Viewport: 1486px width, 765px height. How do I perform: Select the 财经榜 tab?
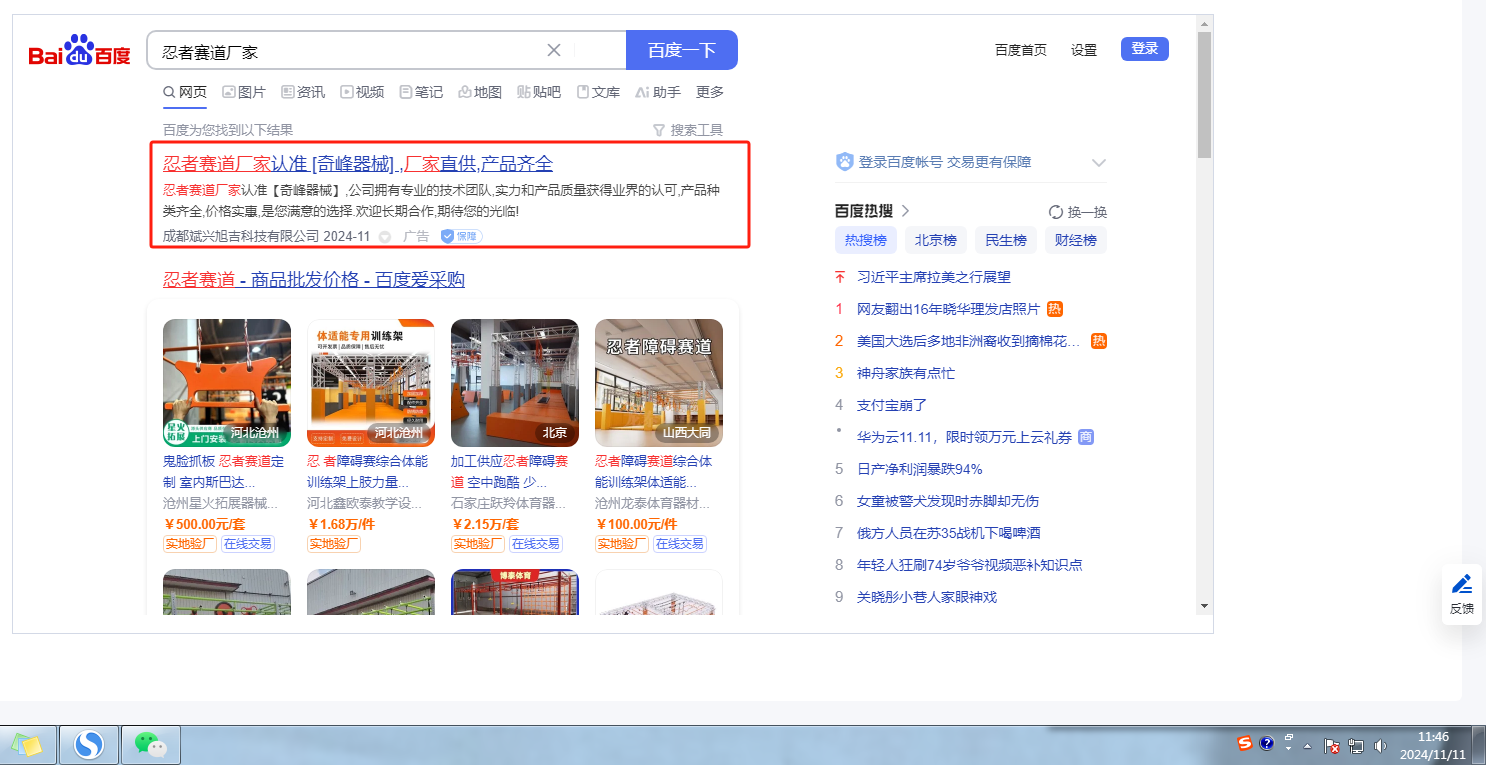coord(1076,240)
